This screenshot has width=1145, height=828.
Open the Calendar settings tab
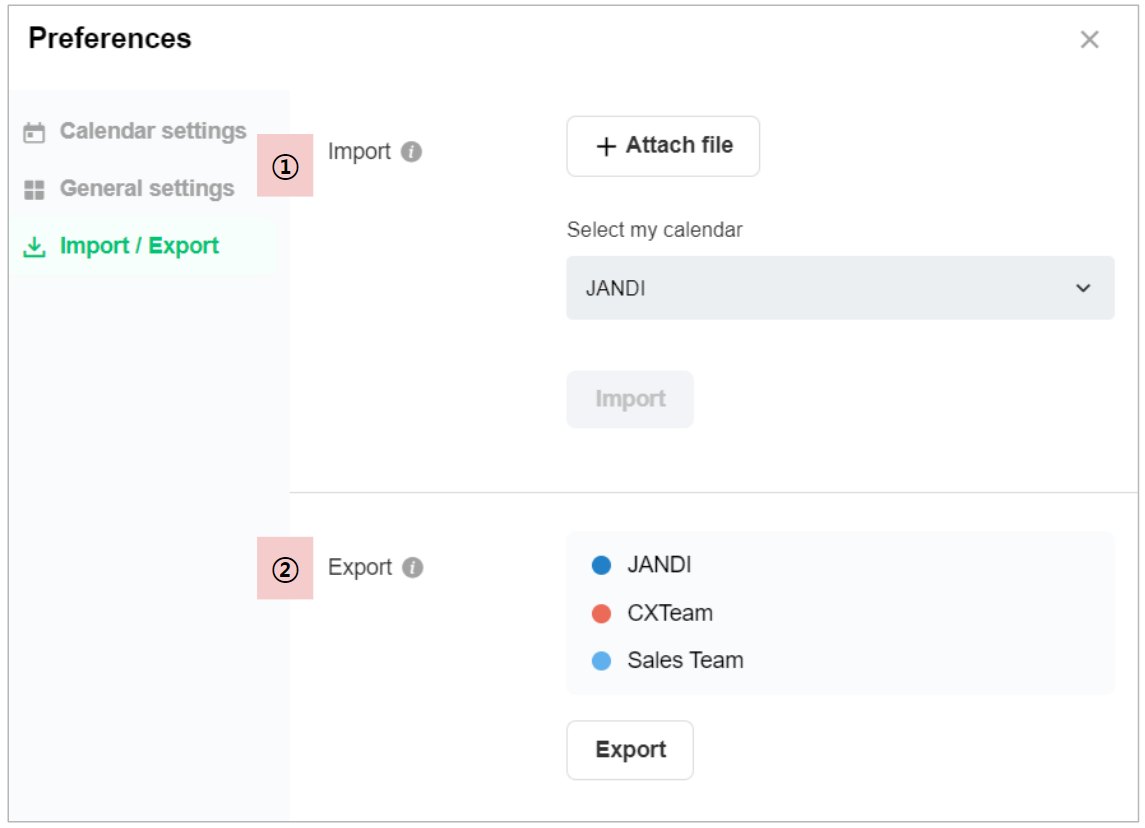click(152, 132)
